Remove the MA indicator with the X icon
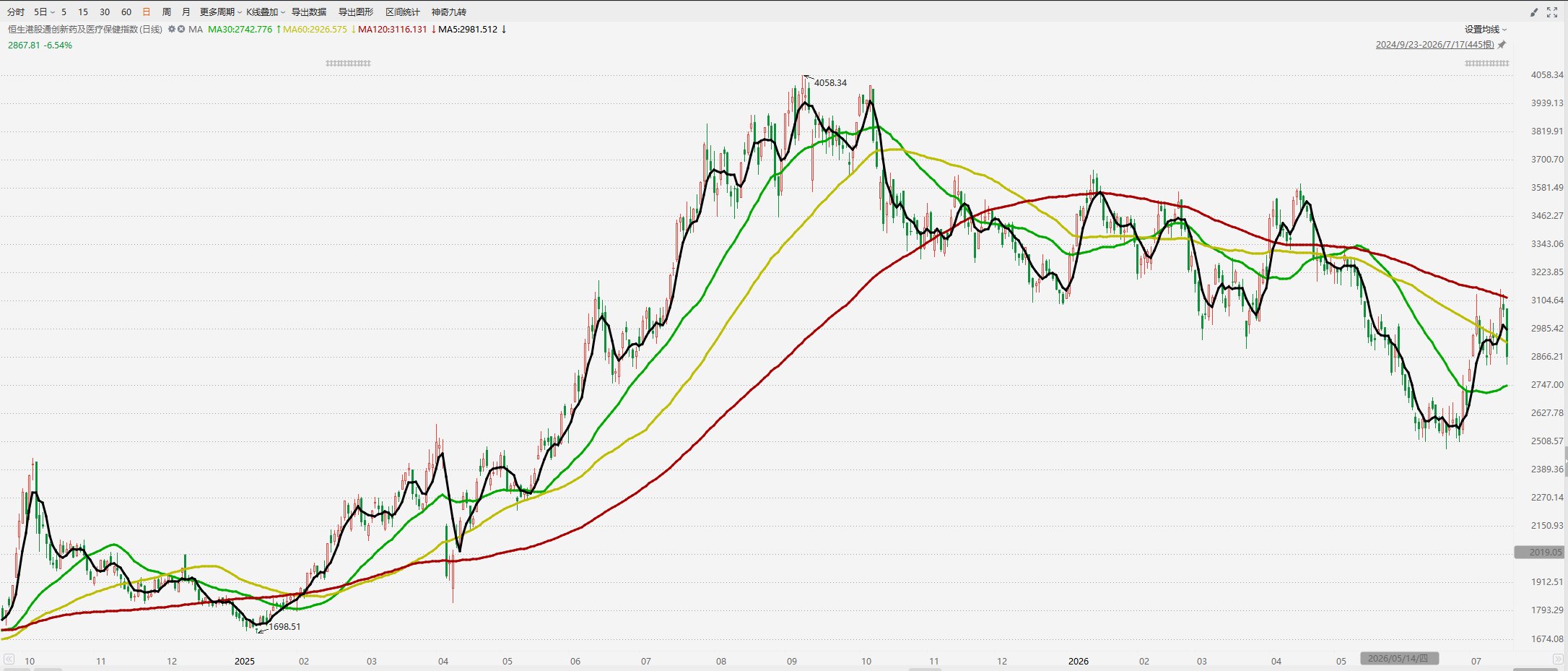Image resolution: width=1568 pixels, height=671 pixels. (181, 30)
